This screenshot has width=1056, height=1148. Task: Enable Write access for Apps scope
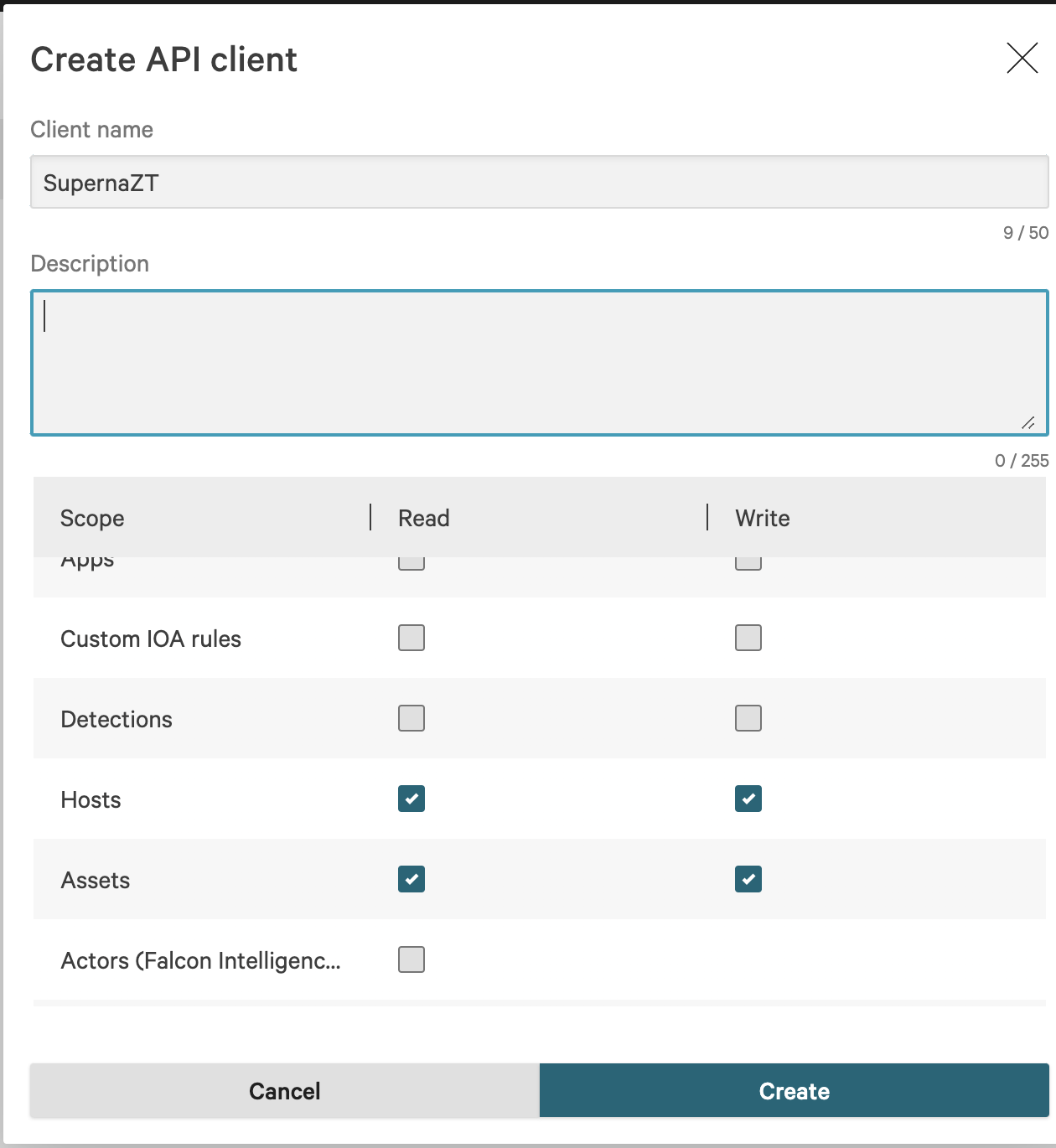point(748,560)
